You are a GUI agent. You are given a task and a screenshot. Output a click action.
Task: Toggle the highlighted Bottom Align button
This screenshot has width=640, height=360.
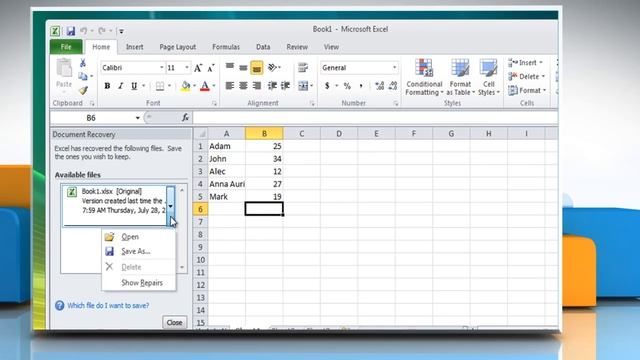(257, 67)
